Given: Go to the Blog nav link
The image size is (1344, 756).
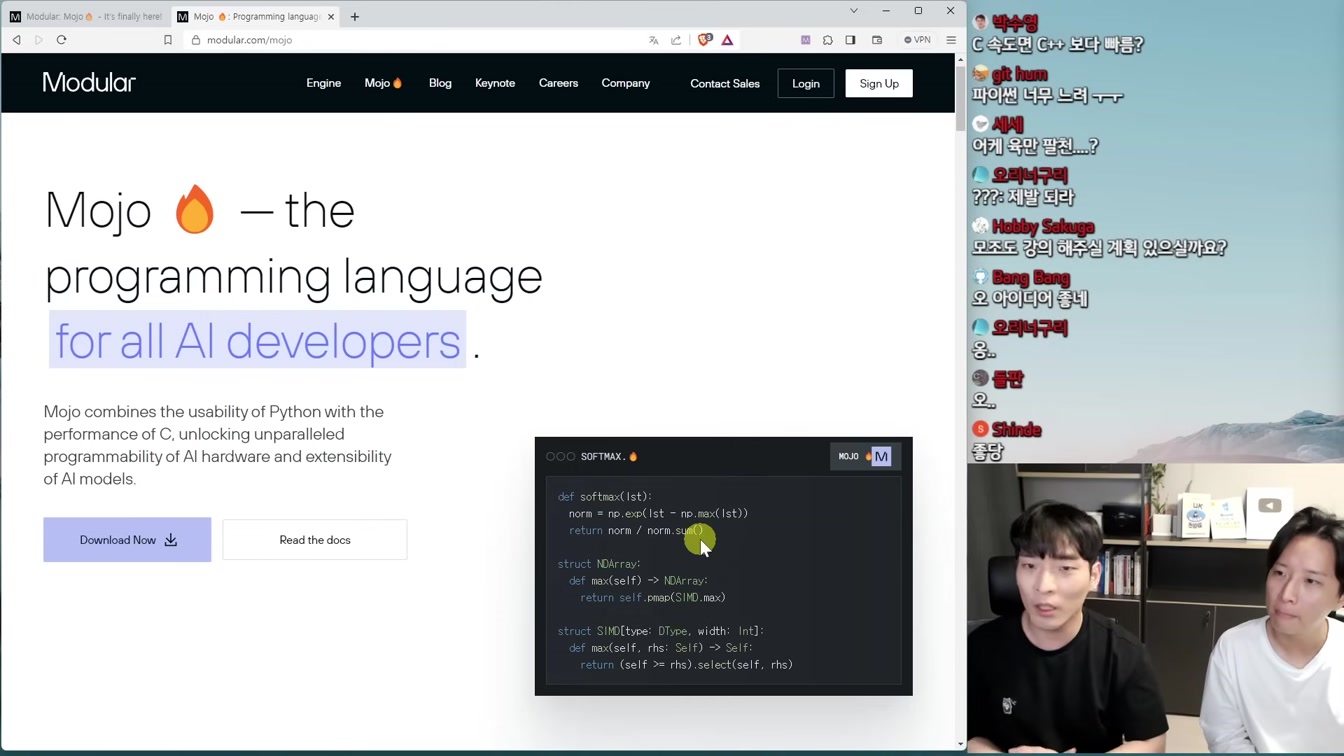Looking at the screenshot, I should click(x=440, y=83).
